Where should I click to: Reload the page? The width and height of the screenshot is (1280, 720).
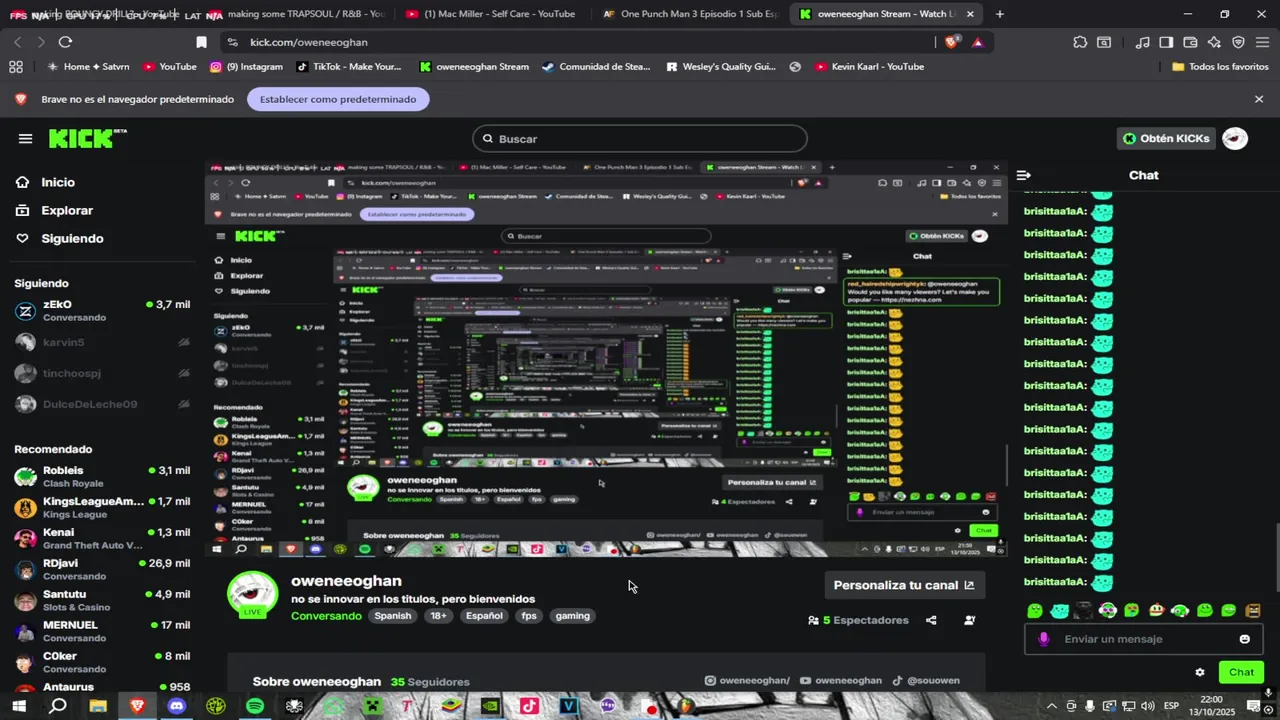(65, 42)
